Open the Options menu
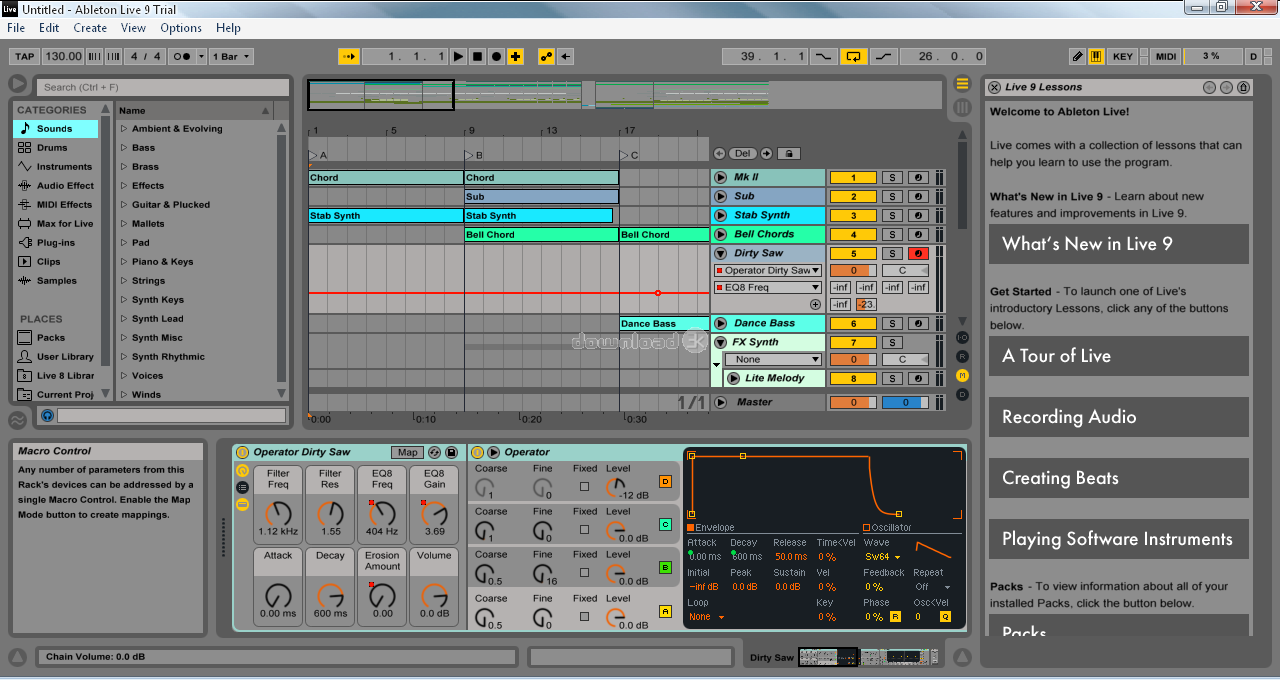Viewport: 1280px width, 680px height. click(x=181, y=28)
